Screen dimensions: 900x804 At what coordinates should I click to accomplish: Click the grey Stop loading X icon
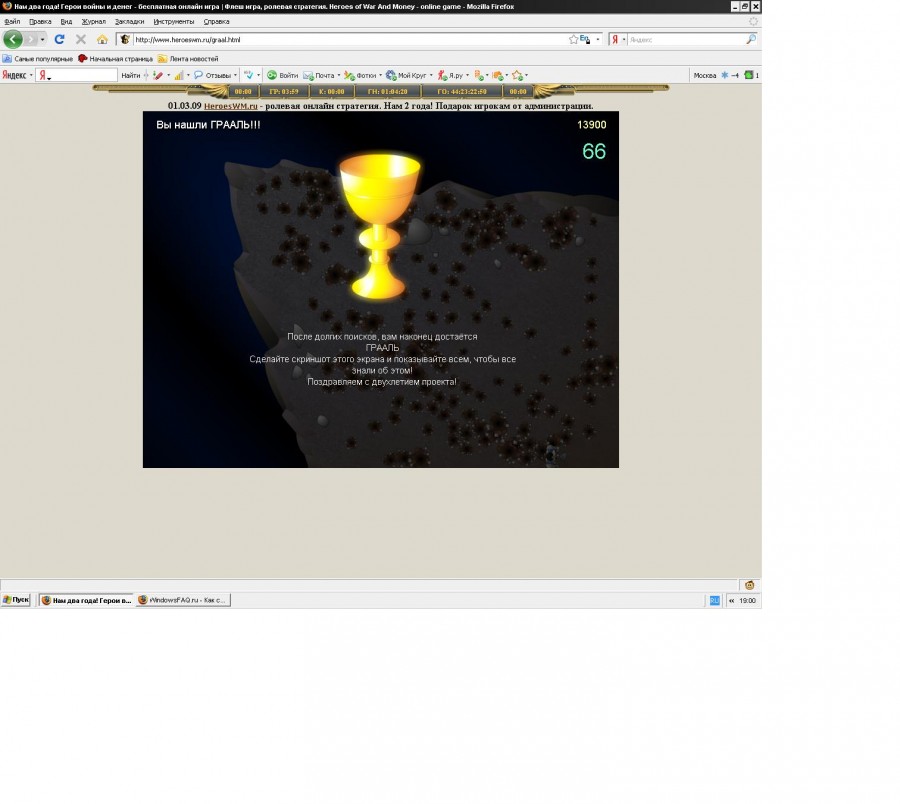[x=81, y=39]
